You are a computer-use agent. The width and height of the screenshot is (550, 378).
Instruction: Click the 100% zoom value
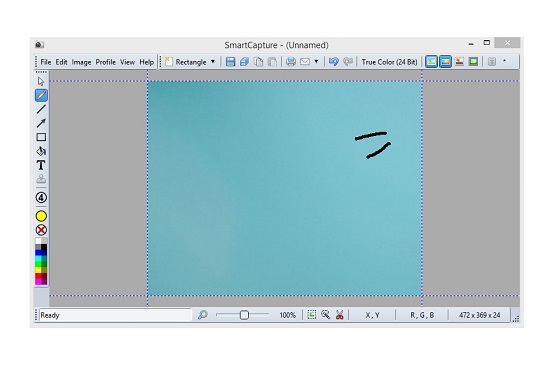pos(288,315)
